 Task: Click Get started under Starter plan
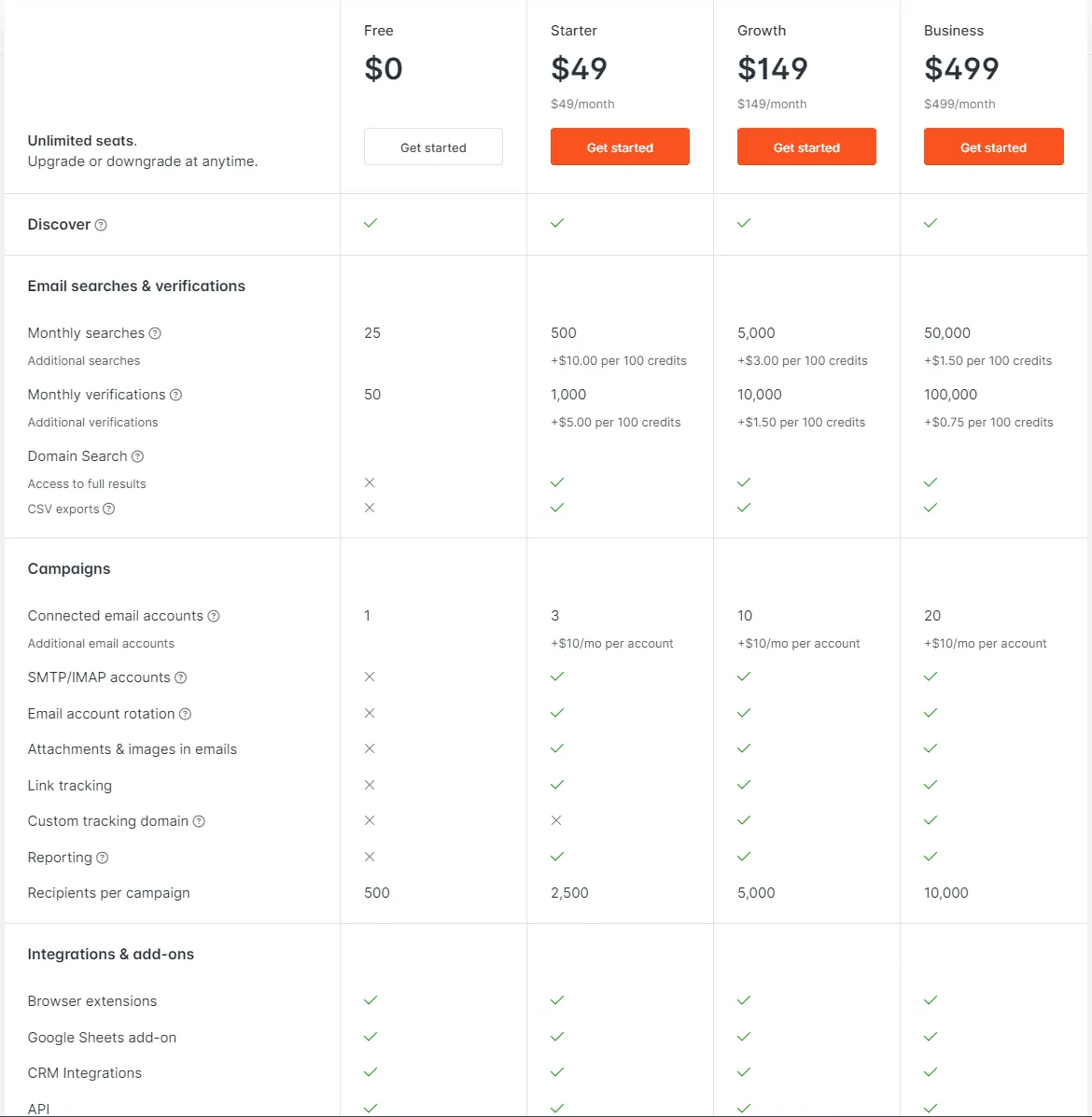coord(620,147)
